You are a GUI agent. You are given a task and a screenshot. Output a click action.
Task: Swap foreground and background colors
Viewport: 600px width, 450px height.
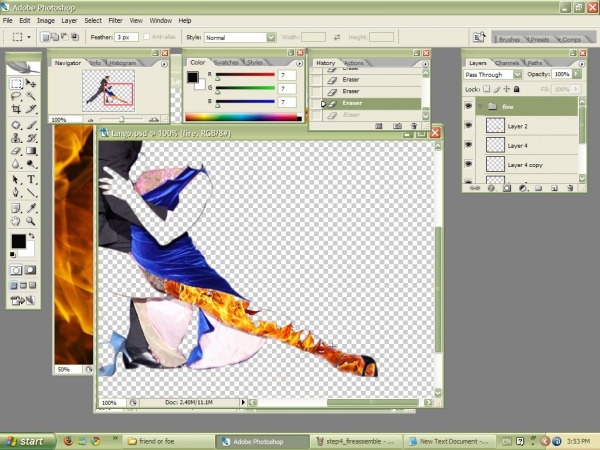31,236
